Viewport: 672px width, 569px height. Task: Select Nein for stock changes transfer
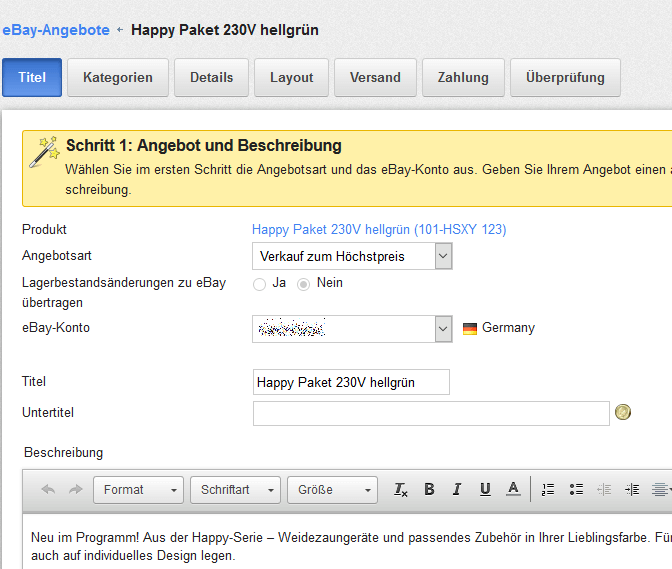(x=303, y=284)
